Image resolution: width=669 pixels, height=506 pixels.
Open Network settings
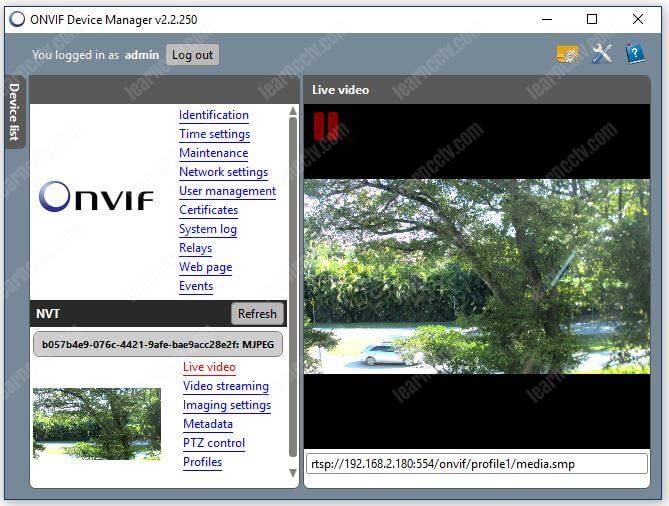click(224, 172)
